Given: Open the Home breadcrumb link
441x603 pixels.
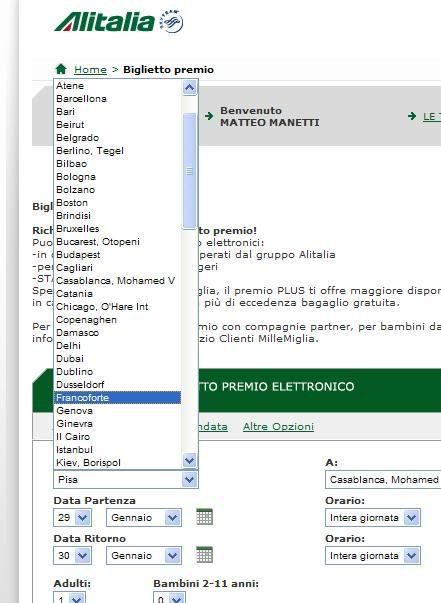Looking at the screenshot, I should tap(90, 70).
